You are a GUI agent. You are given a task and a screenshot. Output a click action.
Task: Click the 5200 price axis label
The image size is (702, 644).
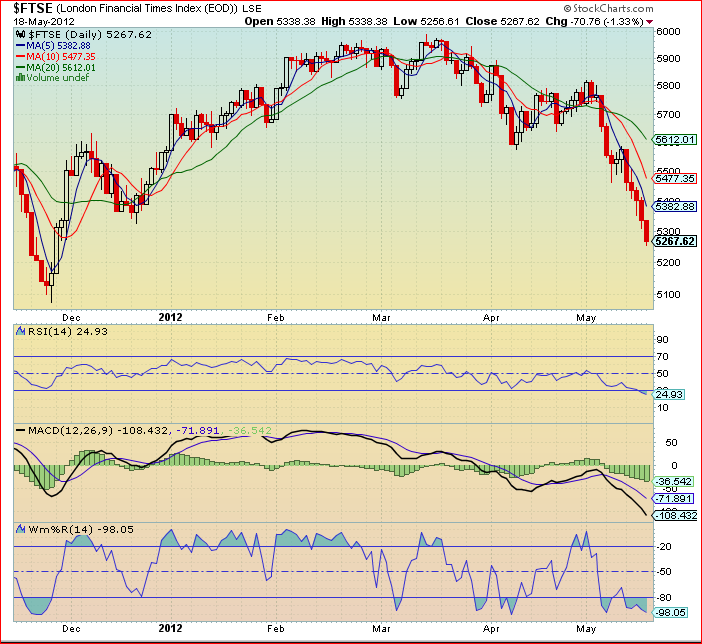point(668,262)
